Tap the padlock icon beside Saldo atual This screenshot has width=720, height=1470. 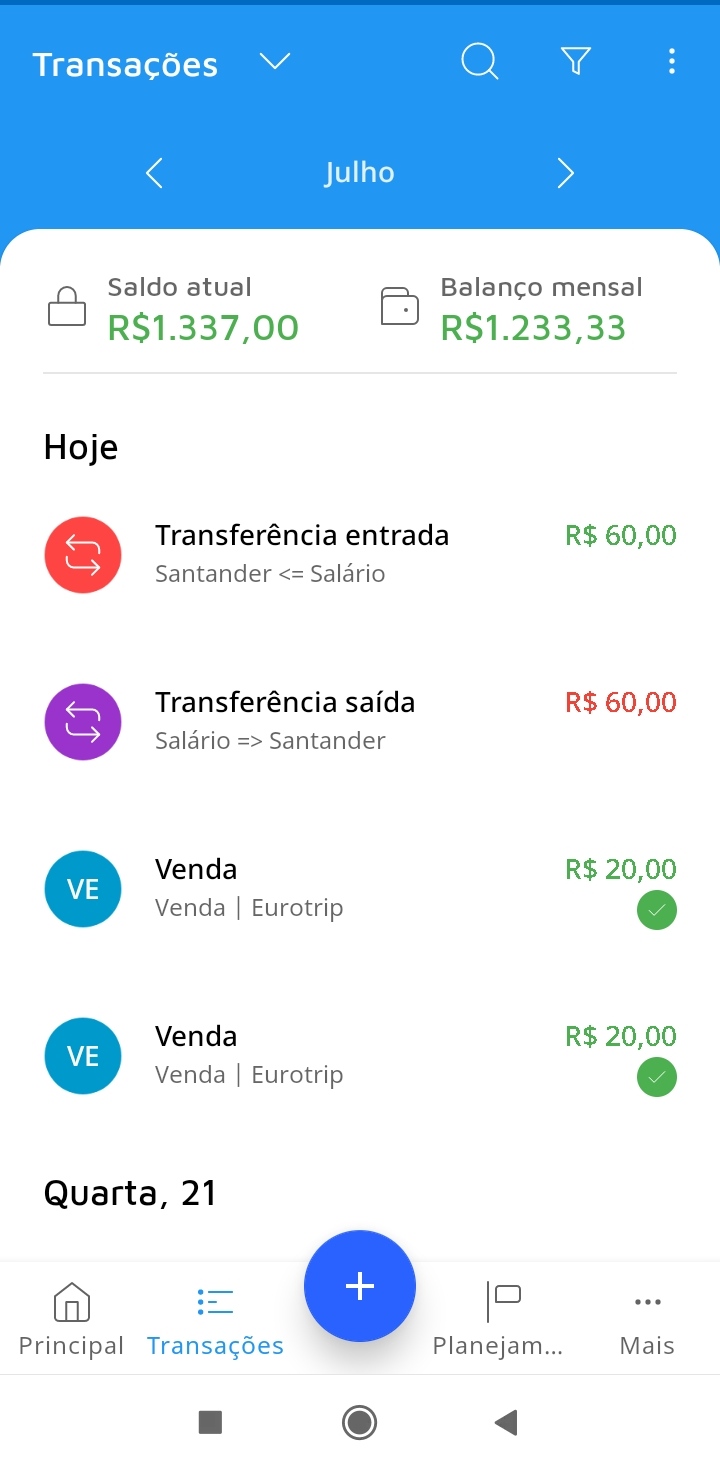click(67, 306)
